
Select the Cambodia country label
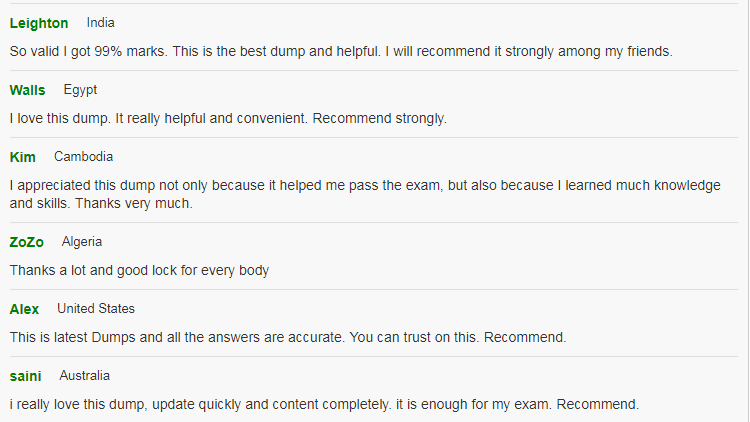tap(83, 157)
